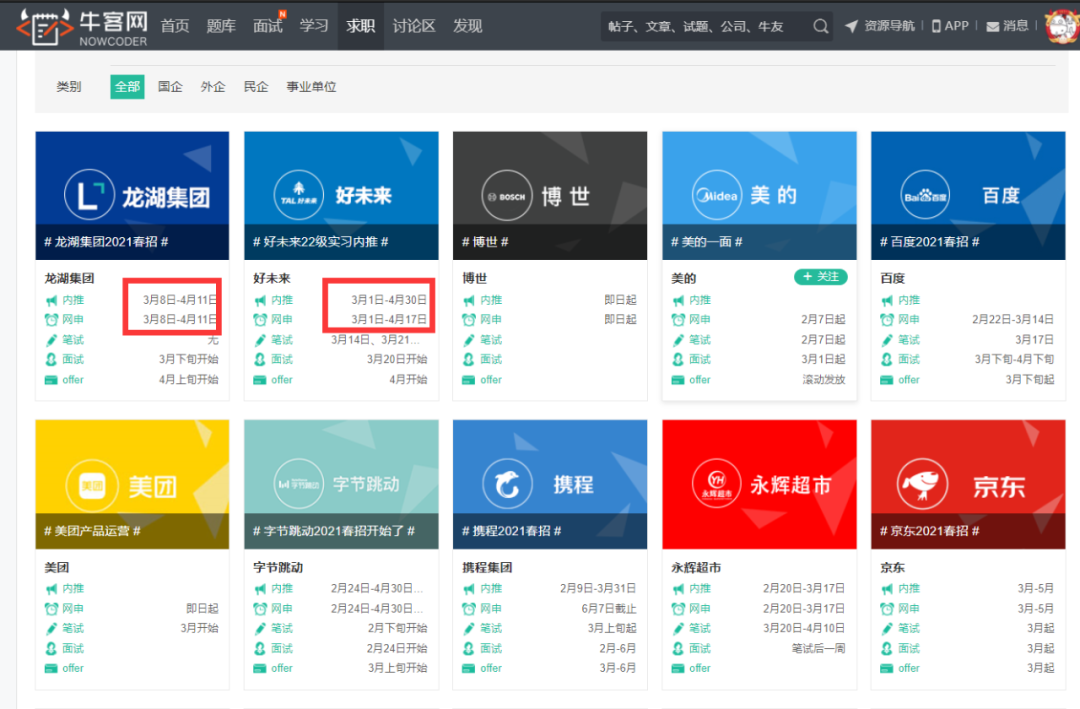
Task: Open the 发现 nav item
Action: click(468, 26)
